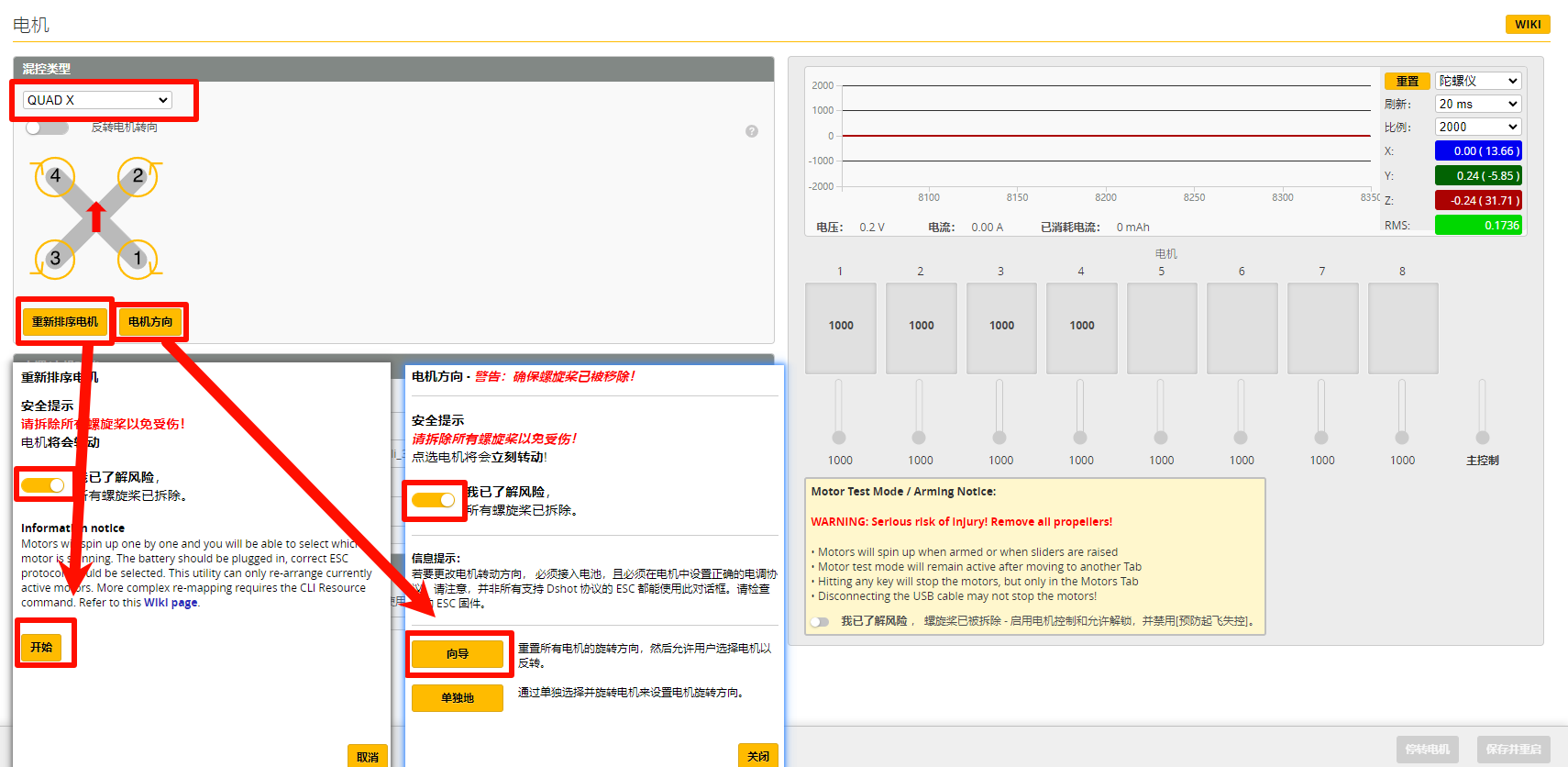Toggle the reverse motor direction switch
Image resolution: width=1568 pixels, height=767 pixels.
pos(47,128)
